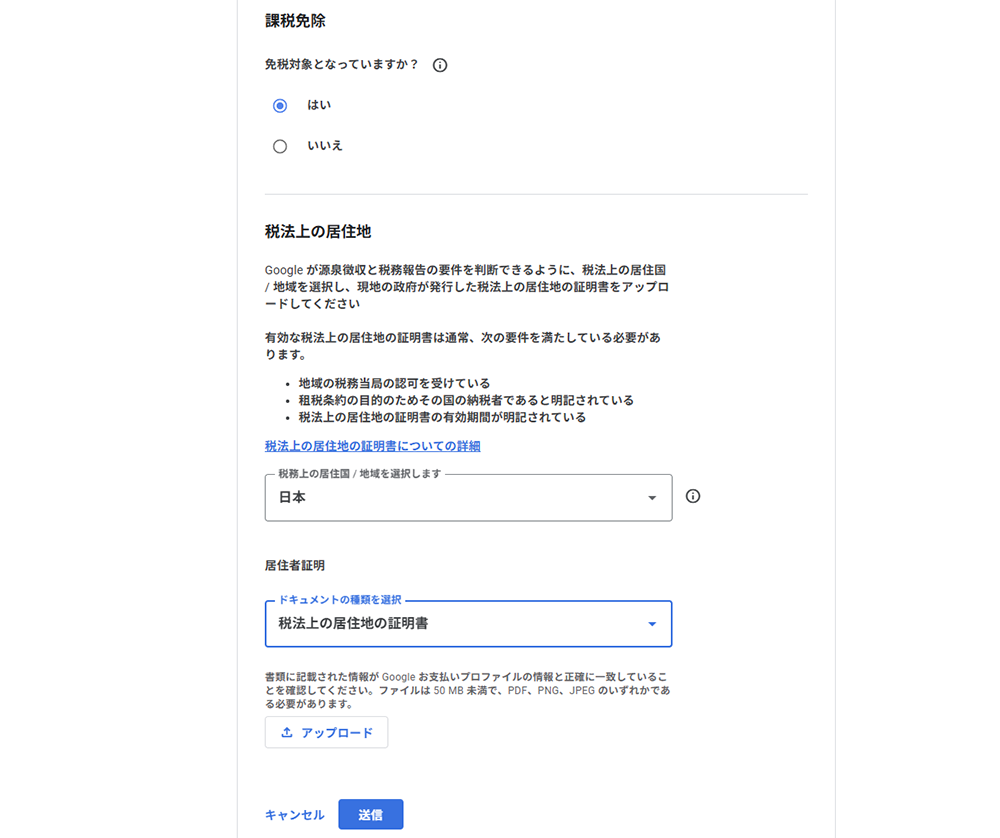Screen dimensions: 1000x838
Task: Click the 税法上の居住地 section heading
Action: coord(318,231)
